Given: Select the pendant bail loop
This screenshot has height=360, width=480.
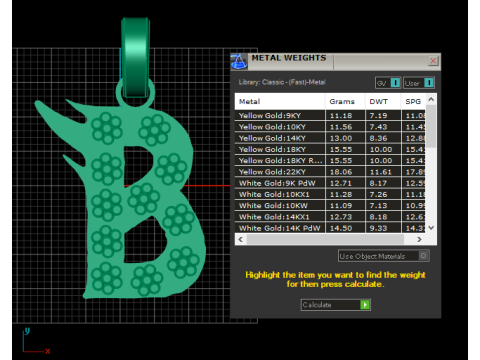Looking at the screenshot, I should coord(135,57).
